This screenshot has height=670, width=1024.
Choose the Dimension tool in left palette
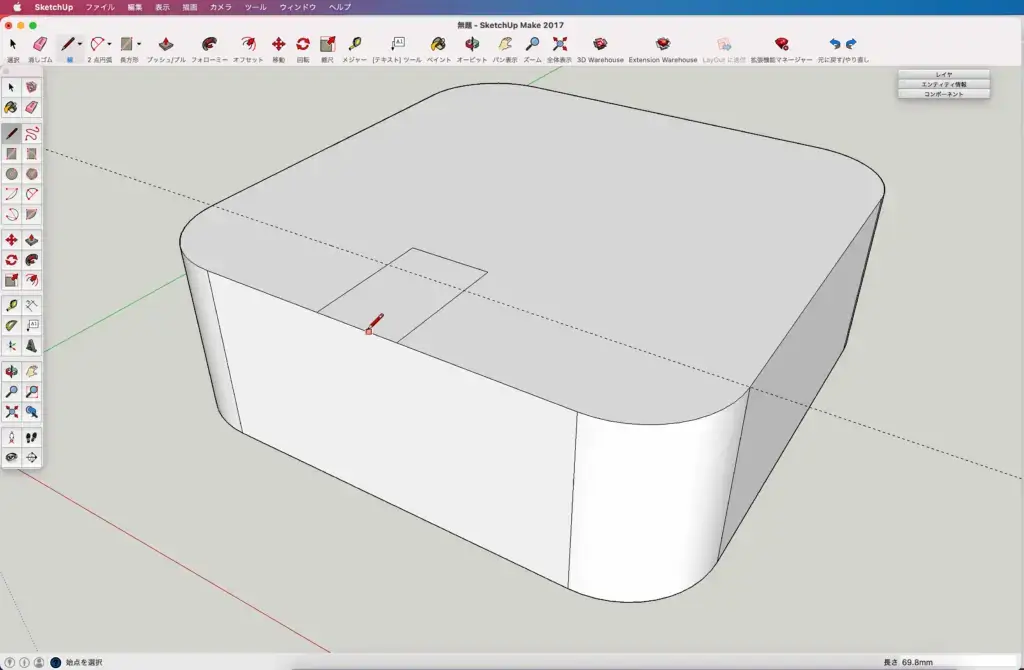coord(31,306)
